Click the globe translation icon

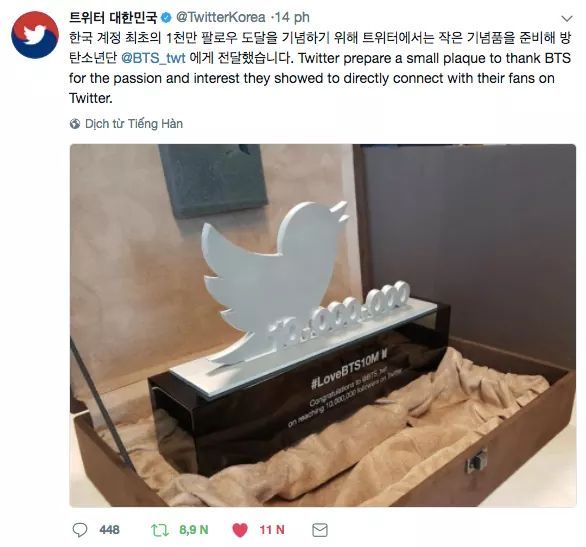[75, 124]
